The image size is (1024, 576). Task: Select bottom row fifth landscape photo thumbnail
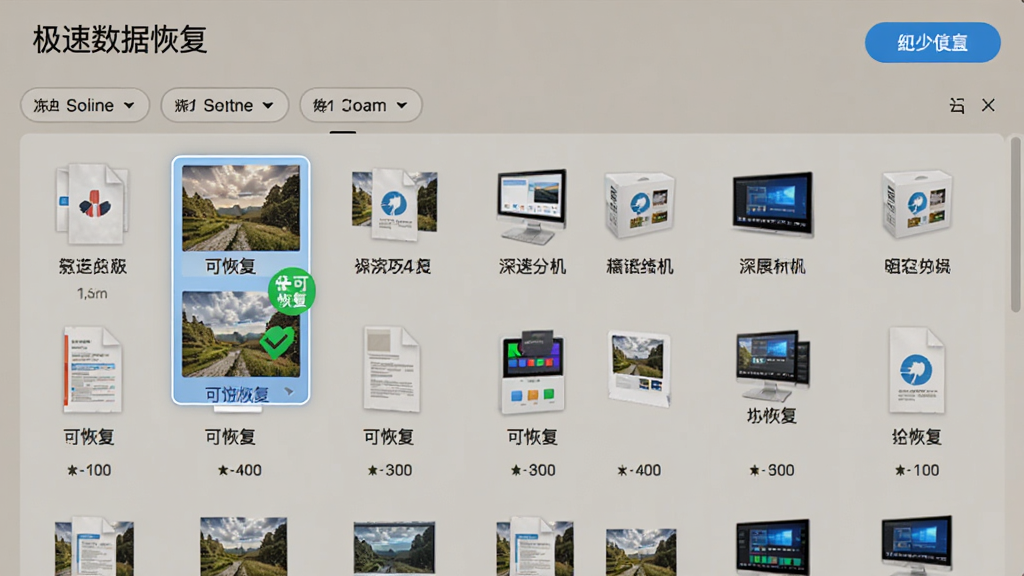coord(641,552)
